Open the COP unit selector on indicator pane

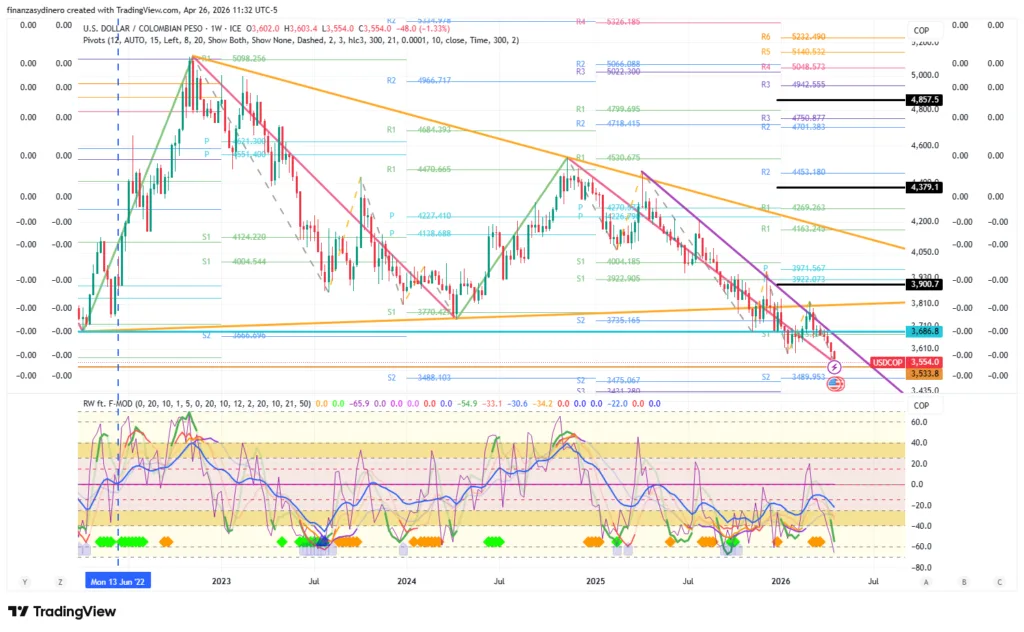921,406
